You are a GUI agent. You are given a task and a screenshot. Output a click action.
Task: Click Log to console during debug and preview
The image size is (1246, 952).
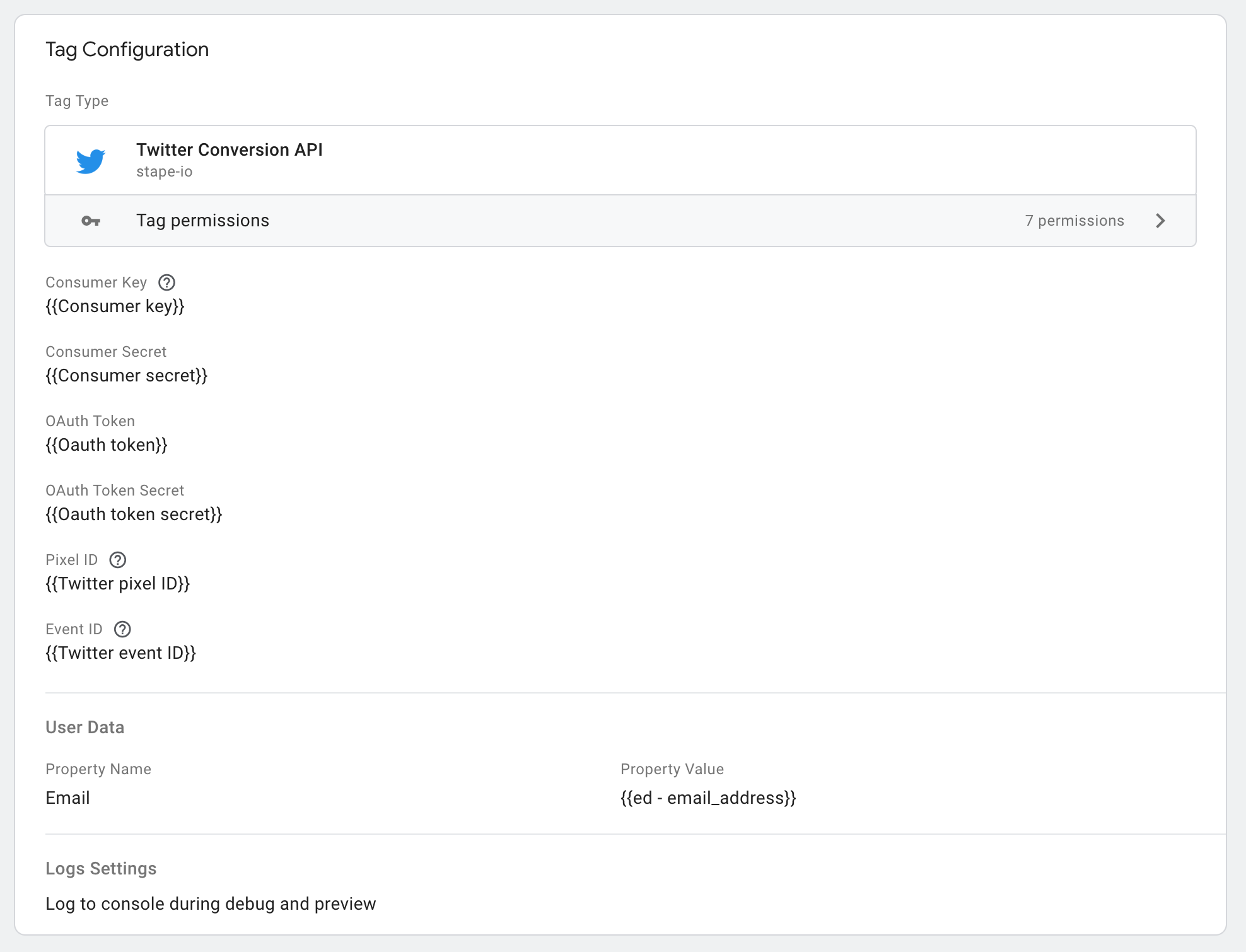tap(211, 904)
